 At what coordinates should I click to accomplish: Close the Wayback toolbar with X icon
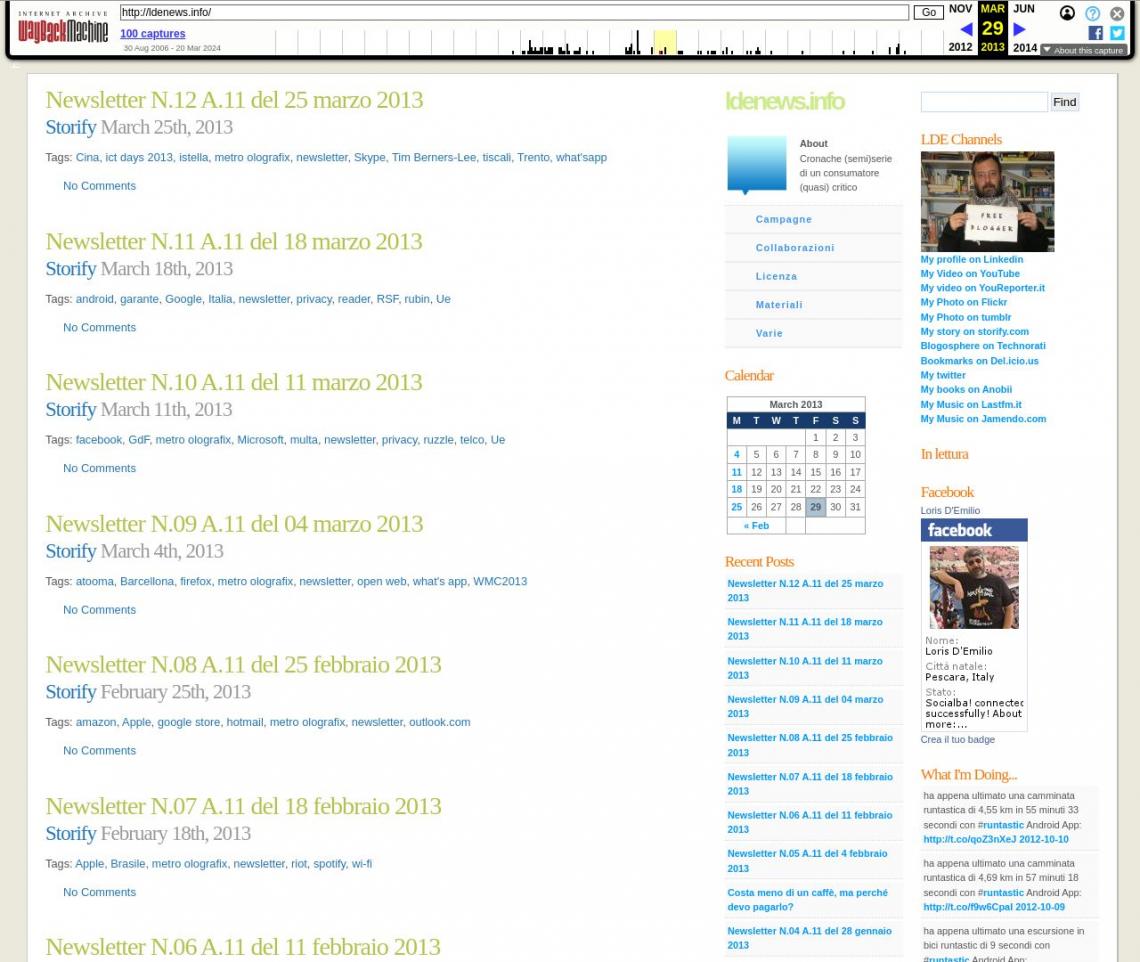pos(1117,13)
